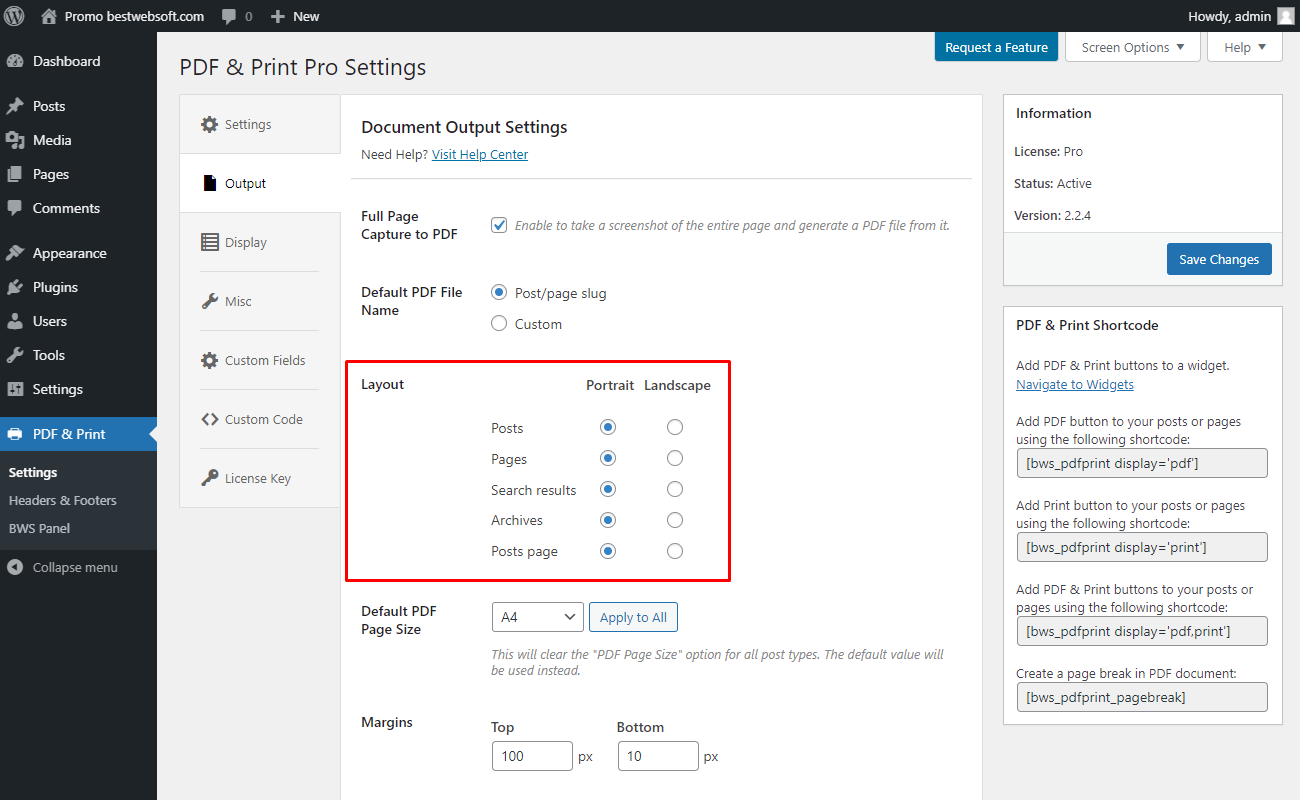
Task: Click the Tools wrench icon in sidebar
Action: click(x=15, y=355)
